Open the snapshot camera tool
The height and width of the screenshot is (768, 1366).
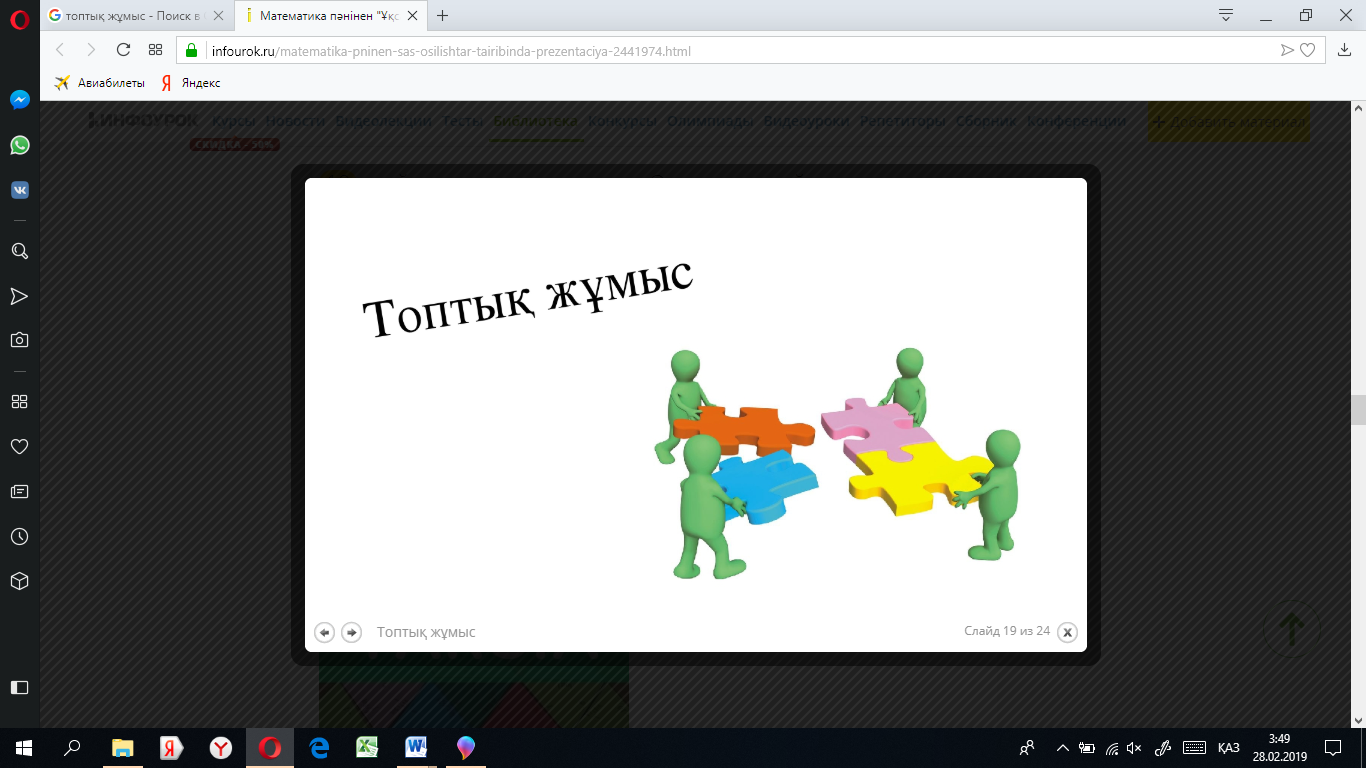tap(19, 340)
